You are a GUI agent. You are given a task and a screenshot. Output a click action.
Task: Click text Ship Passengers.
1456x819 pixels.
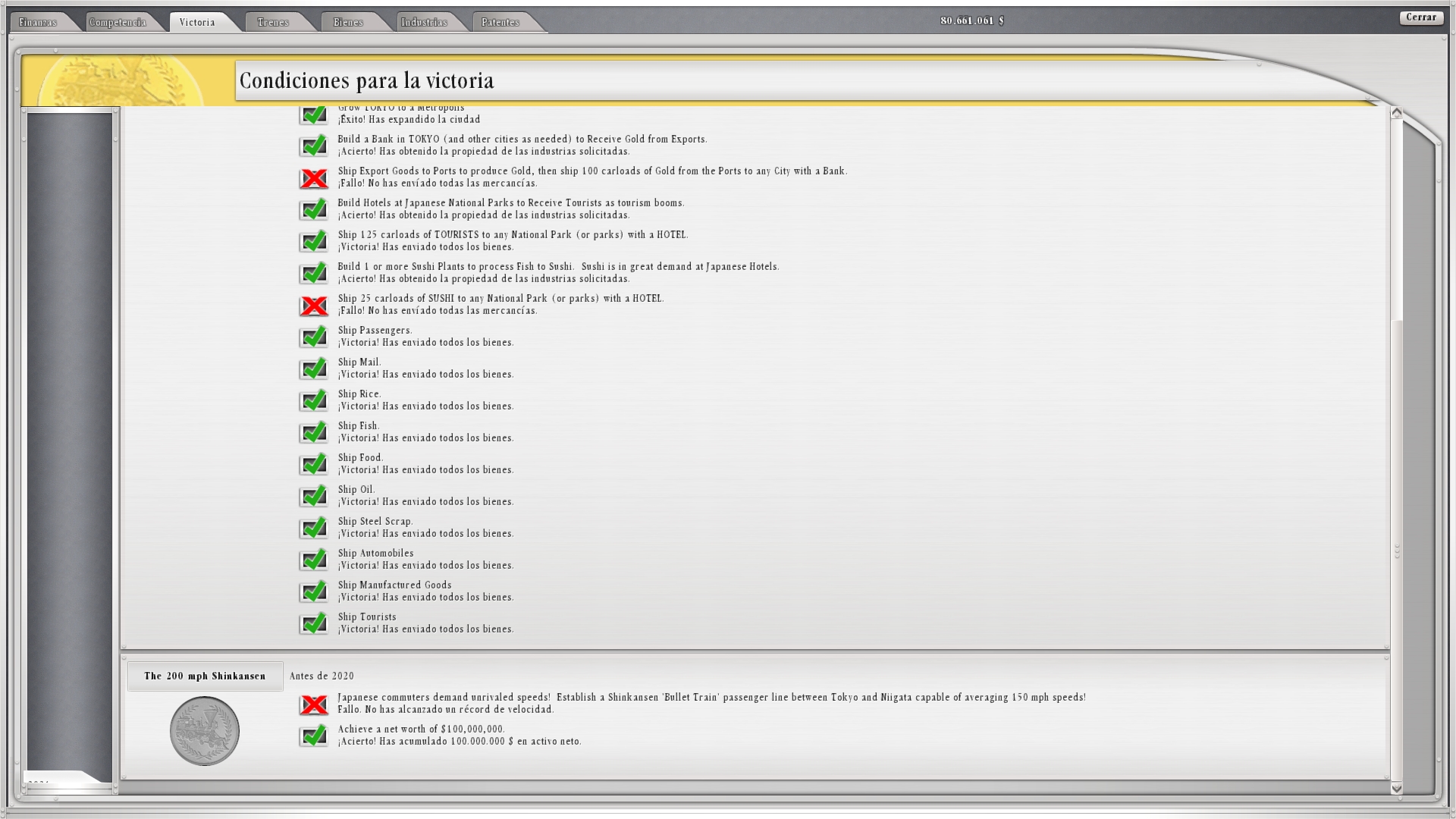coord(375,330)
